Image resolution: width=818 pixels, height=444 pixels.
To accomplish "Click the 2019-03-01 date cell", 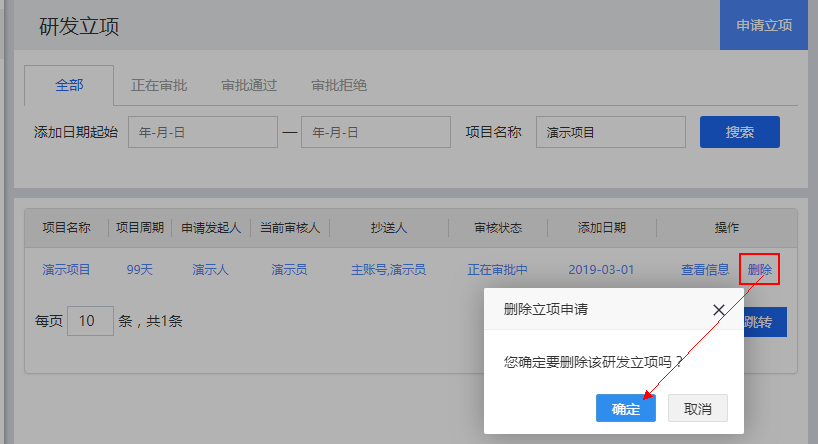I will point(601,270).
